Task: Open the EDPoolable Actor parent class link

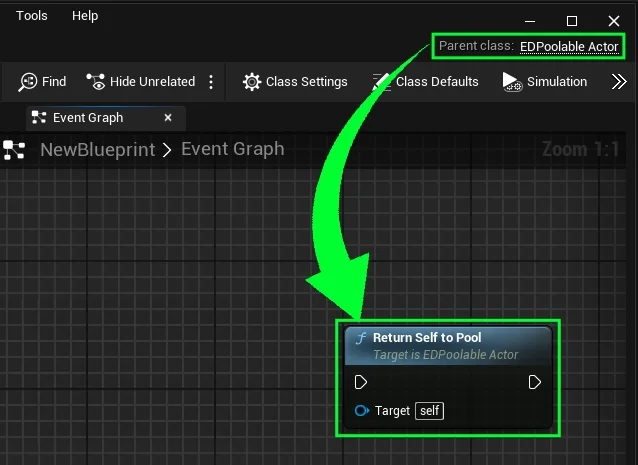Action: pyautogui.click(x=569, y=47)
